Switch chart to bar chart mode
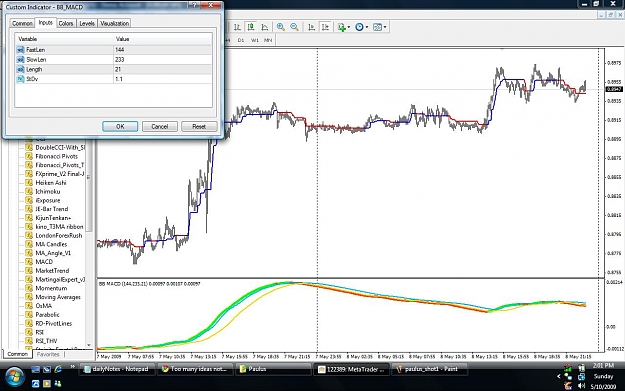 237,27
